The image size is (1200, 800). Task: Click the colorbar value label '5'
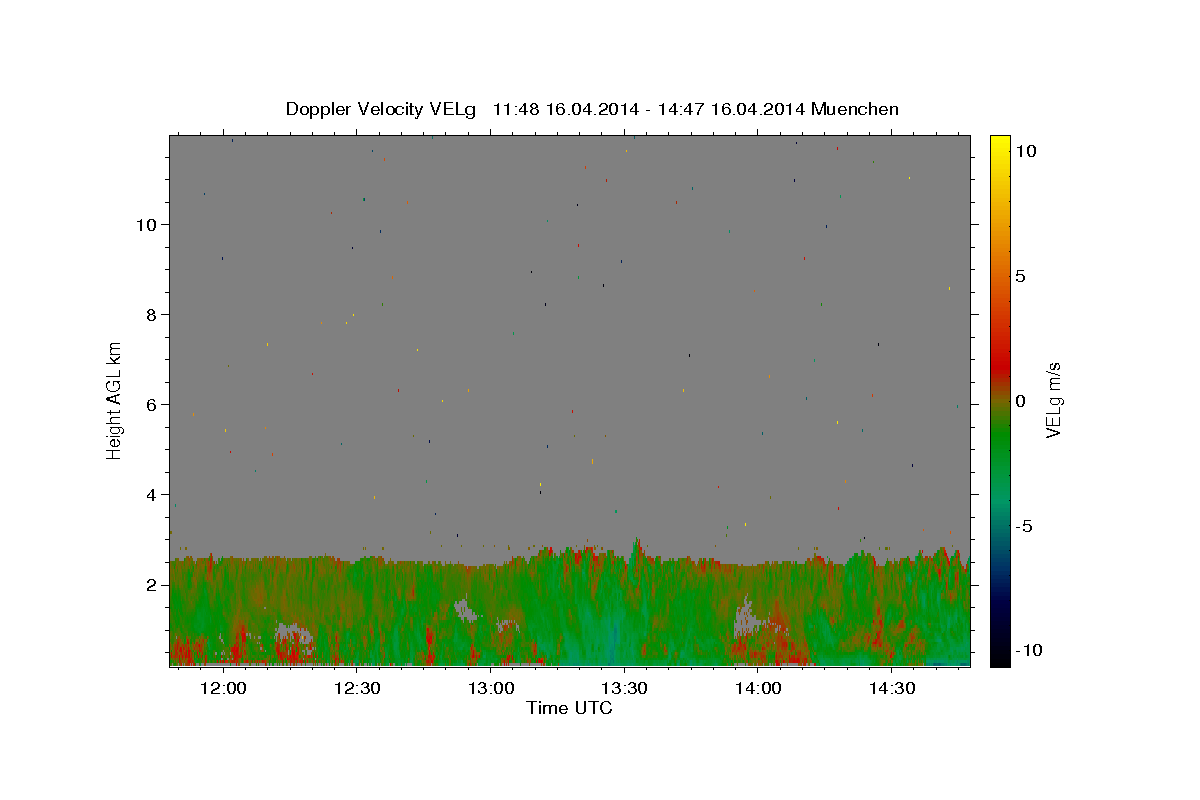(1020, 276)
